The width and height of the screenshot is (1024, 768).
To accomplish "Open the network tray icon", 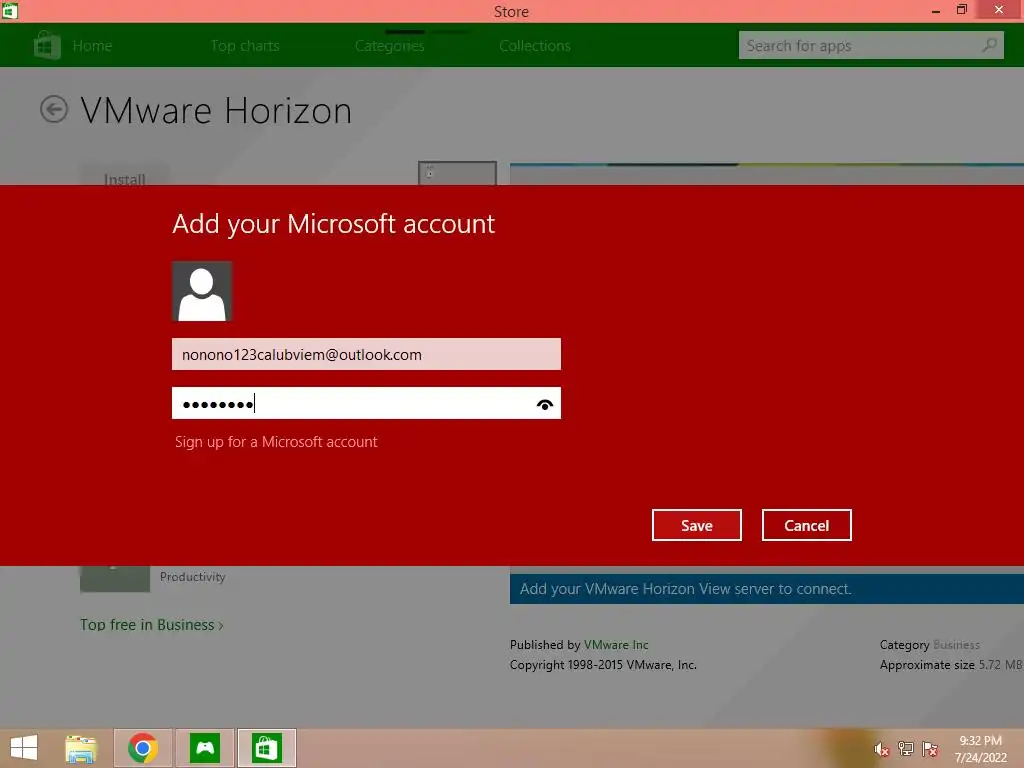I will pyautogui.click(x=906, y=749).
